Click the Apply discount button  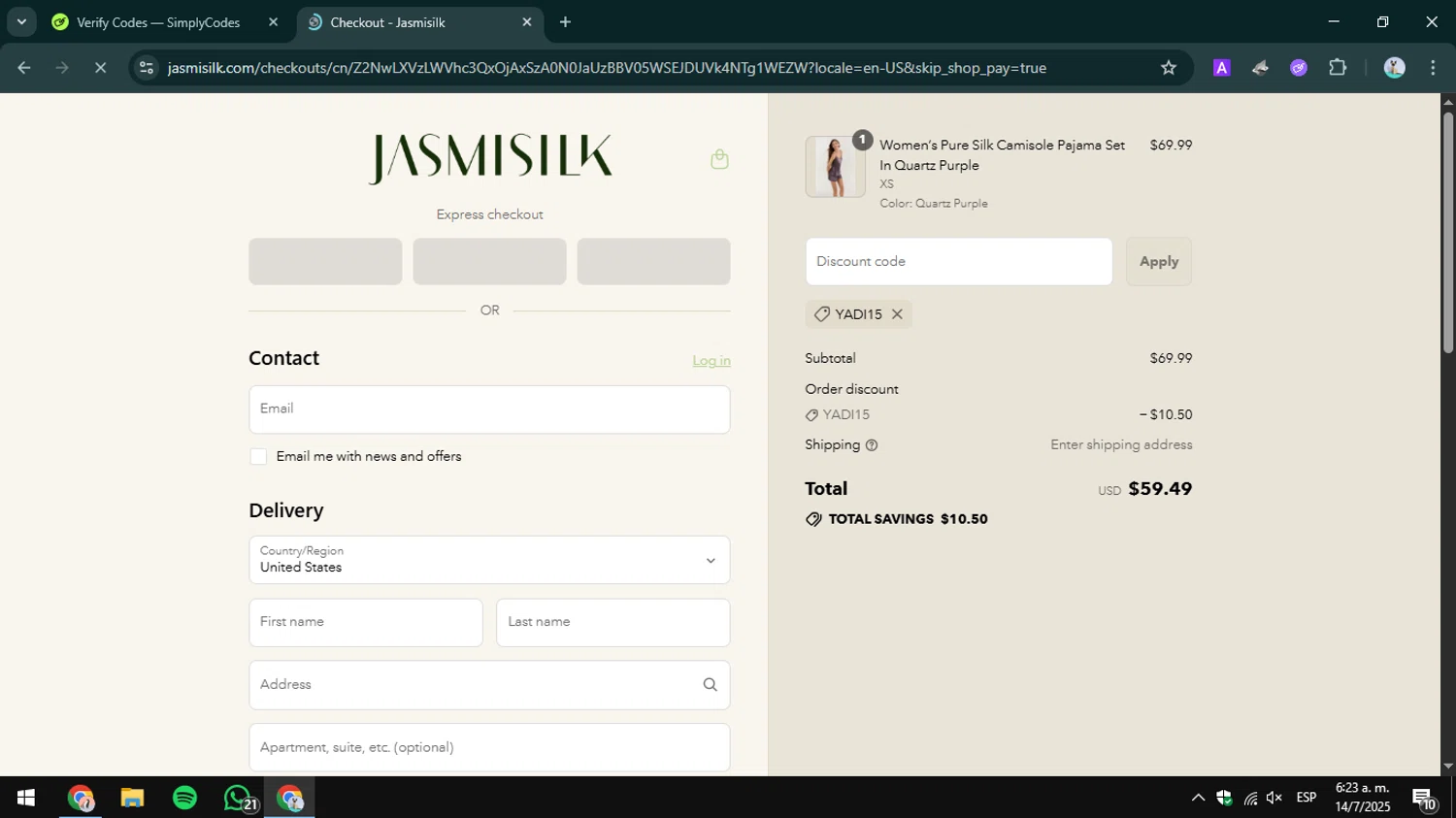[x=1159, y=262]
